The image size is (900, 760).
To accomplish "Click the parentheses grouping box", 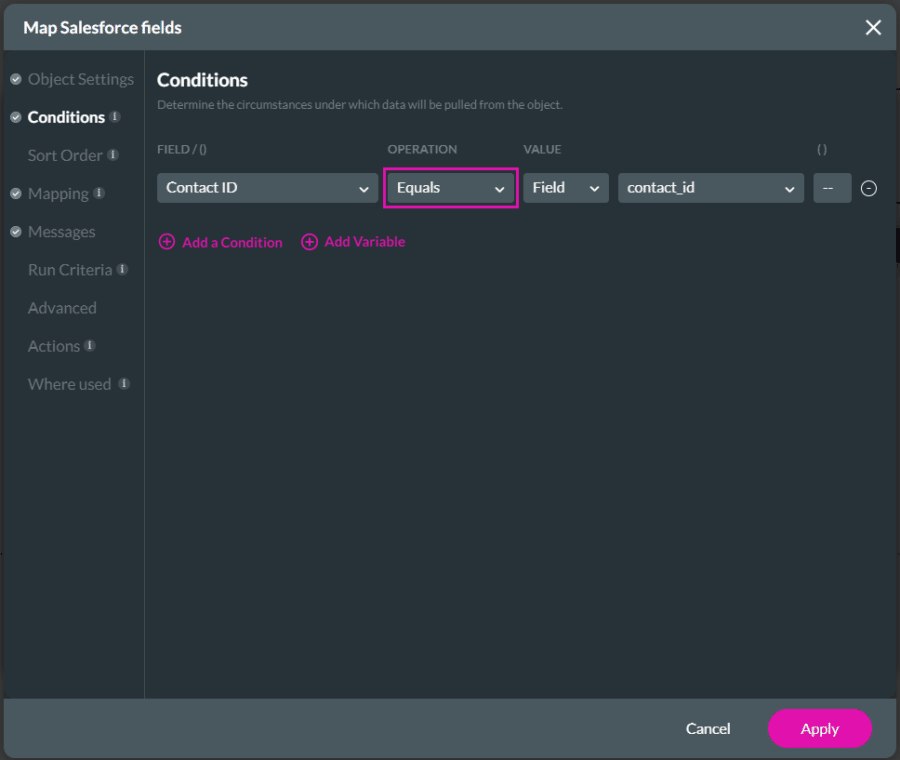I will click(831, 188).
